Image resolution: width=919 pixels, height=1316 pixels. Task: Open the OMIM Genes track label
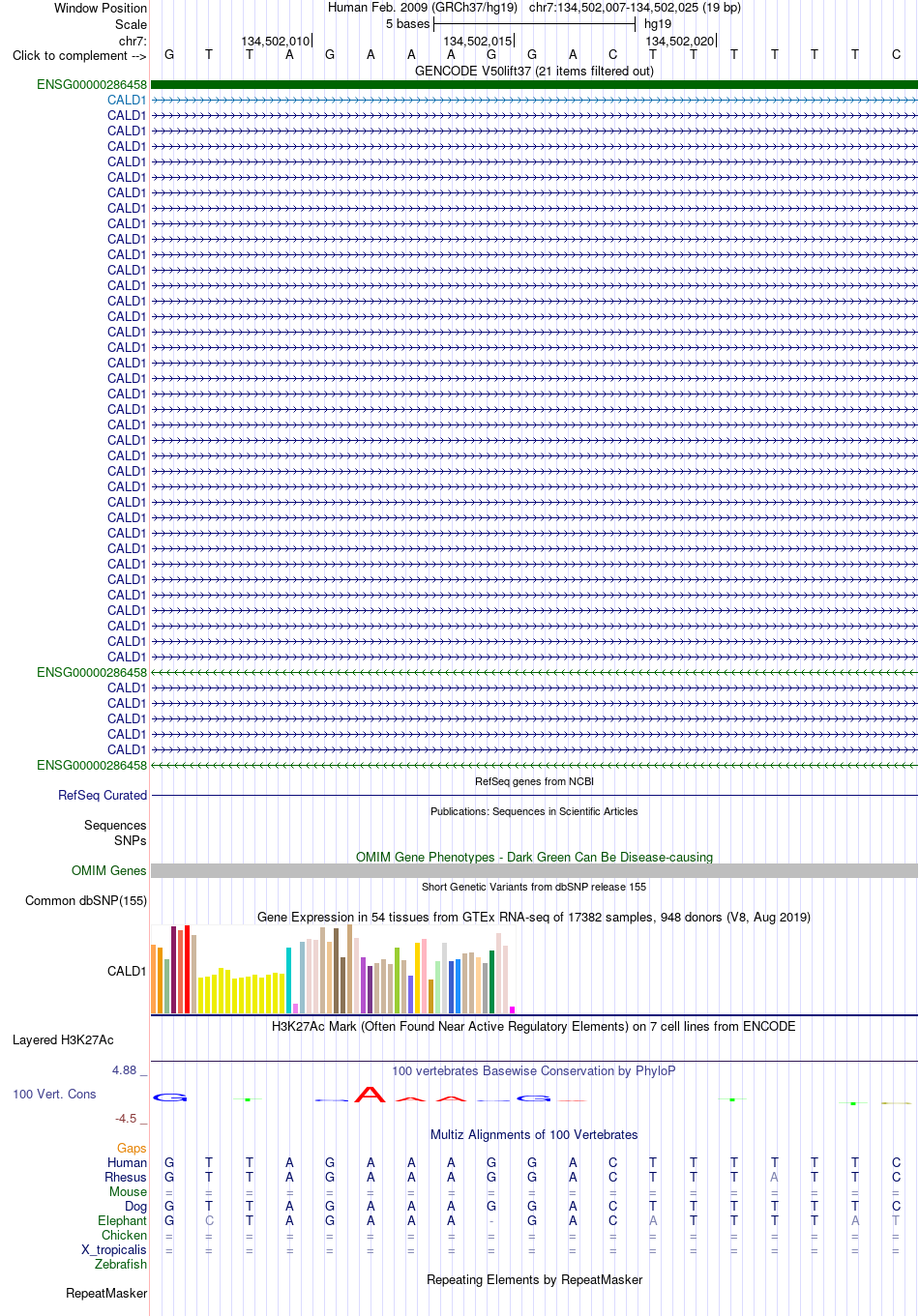coord(109,870)
